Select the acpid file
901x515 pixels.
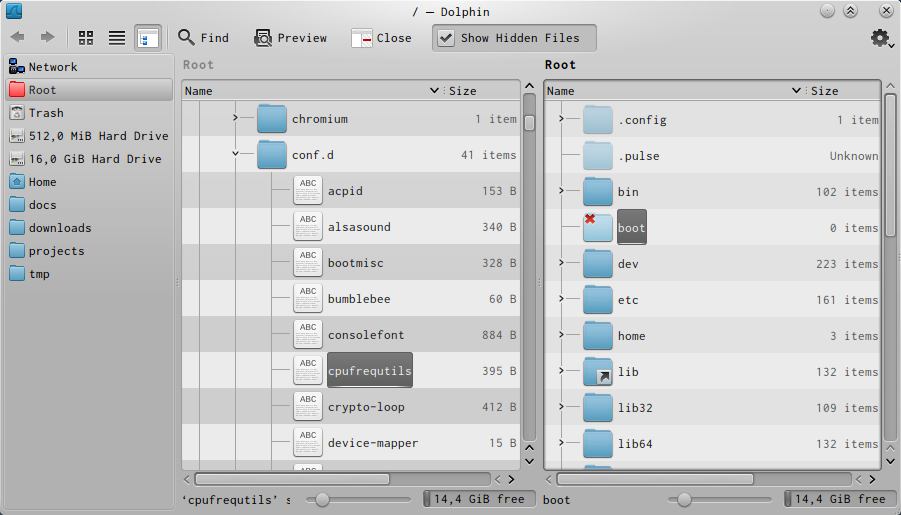coord(345,191)
